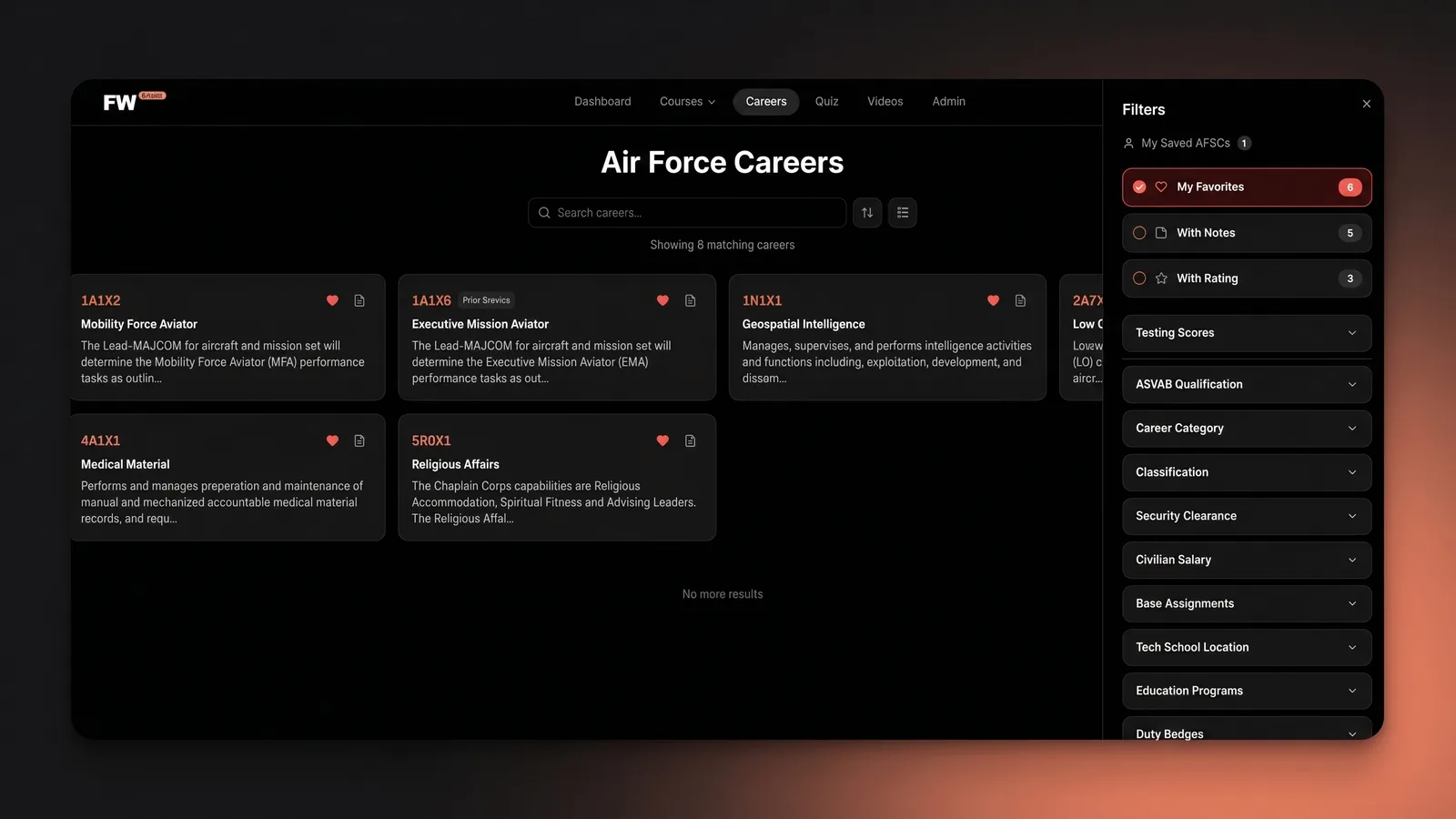
Task: Open notes for 1A1X2 card
Action: 359,300
